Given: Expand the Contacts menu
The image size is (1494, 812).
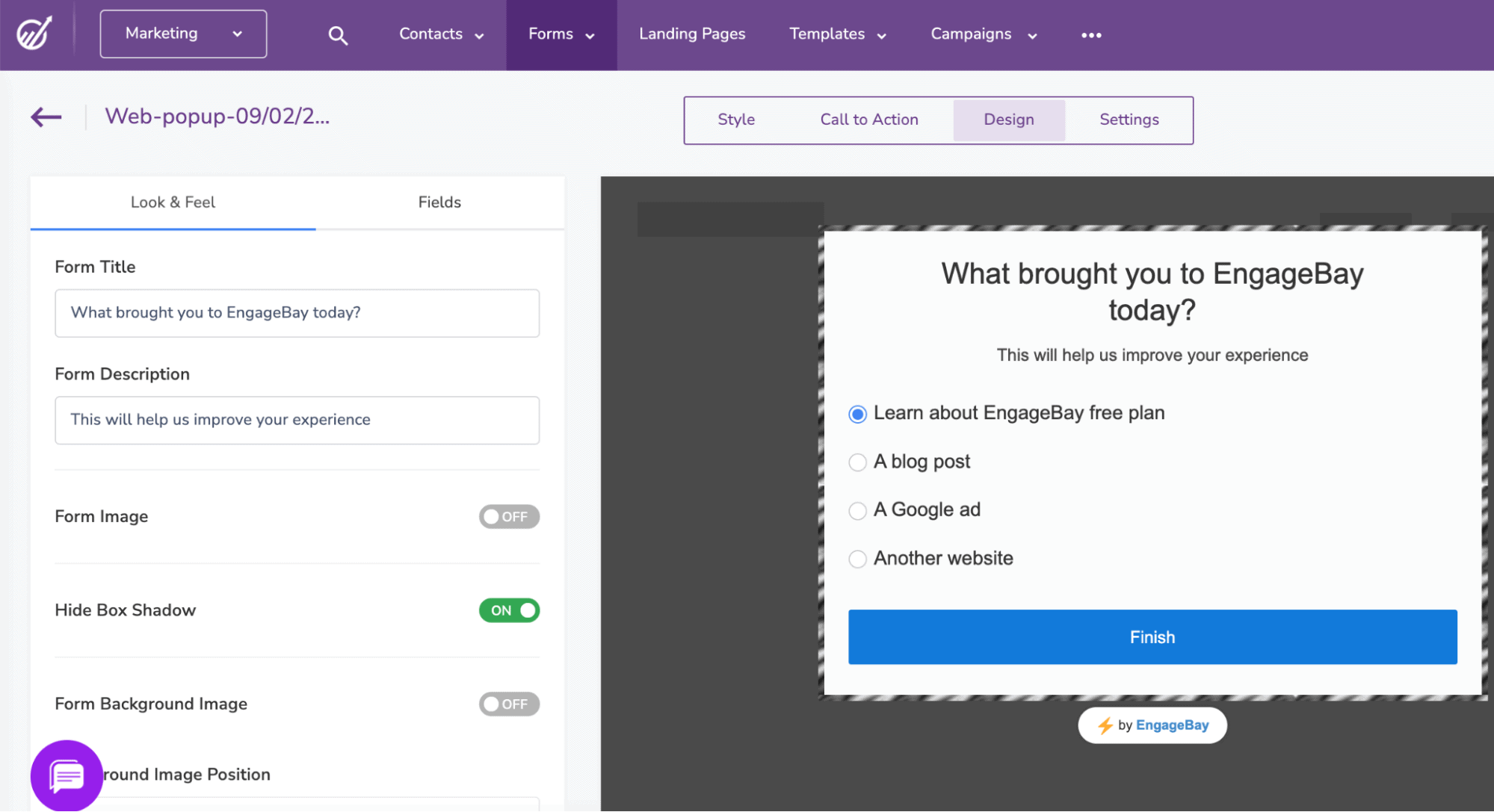Looking at the screenshot, I should tap(441, 34).
